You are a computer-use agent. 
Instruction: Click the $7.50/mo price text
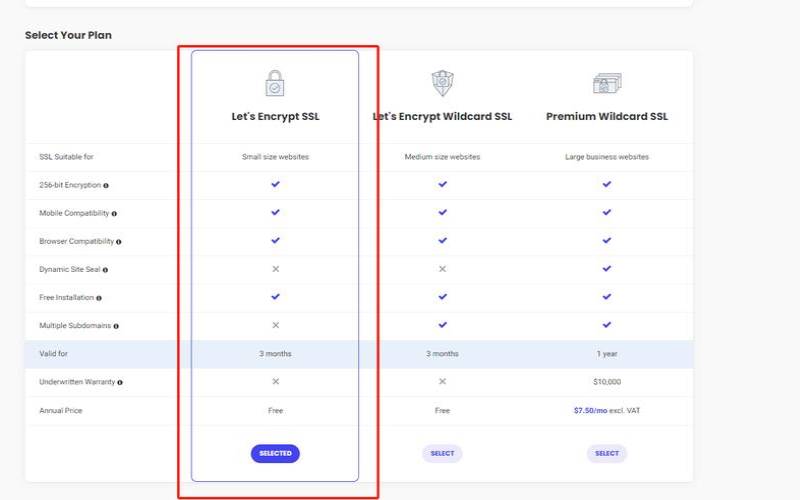591,410
